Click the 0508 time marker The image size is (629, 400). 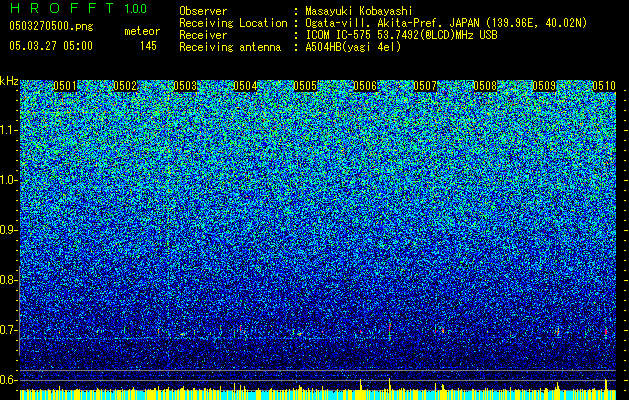(485, 86)
